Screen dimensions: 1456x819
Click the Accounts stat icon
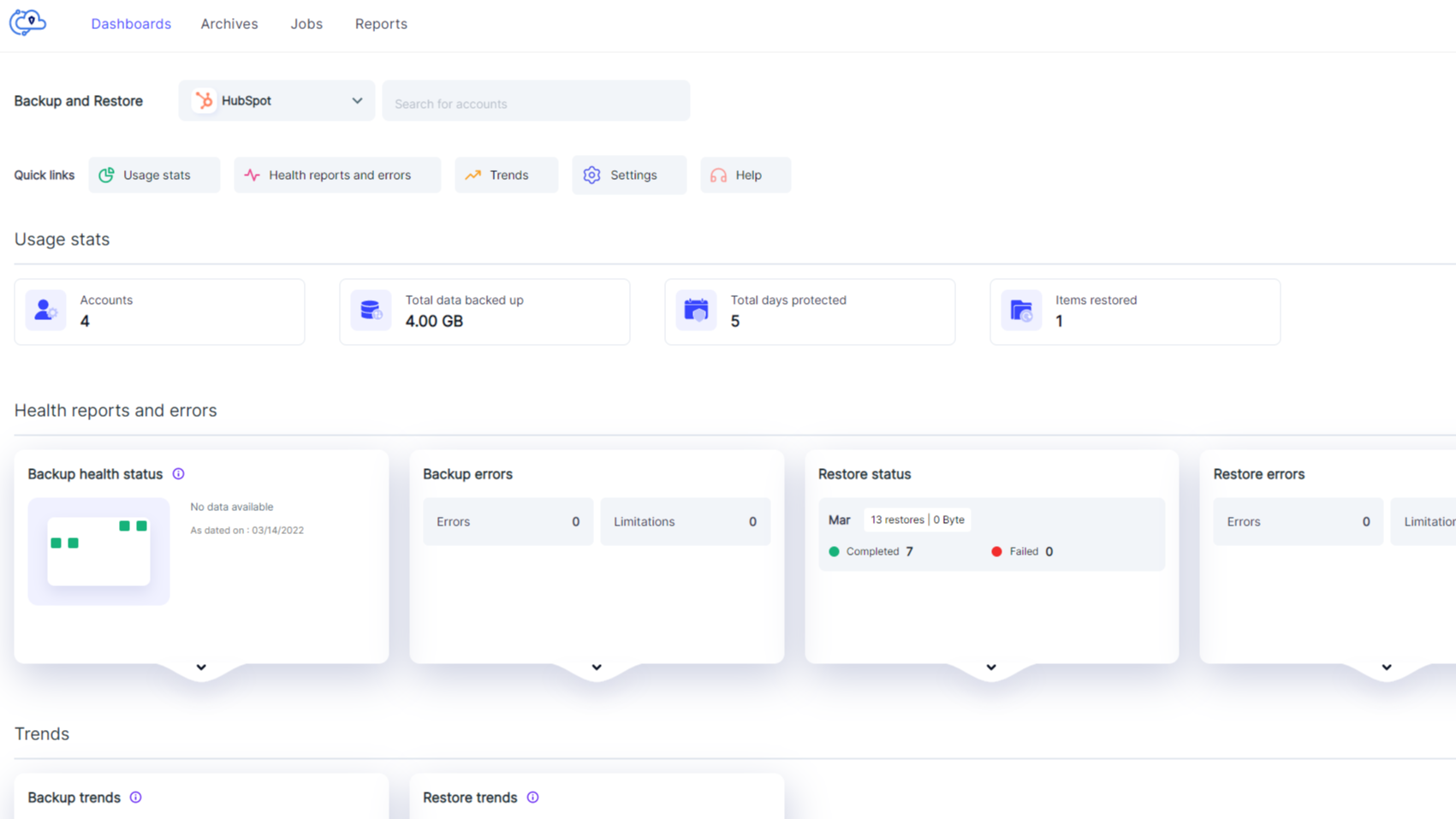point(45,310)
